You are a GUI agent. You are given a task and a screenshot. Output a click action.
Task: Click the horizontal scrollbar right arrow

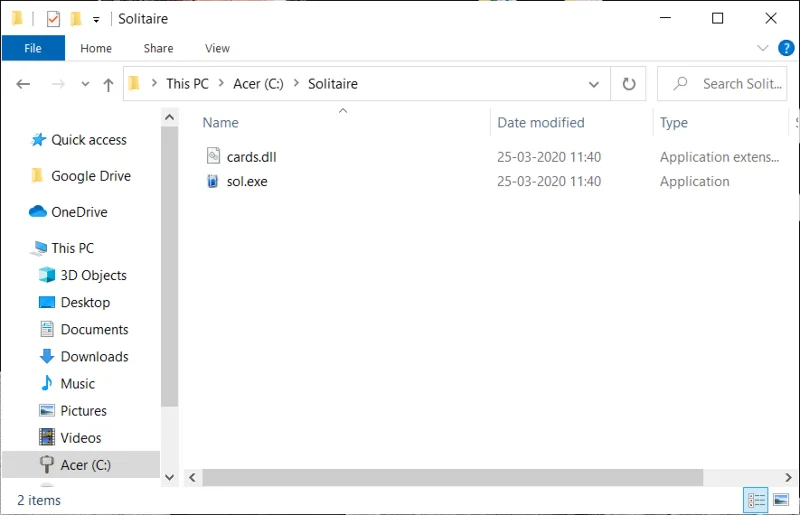coord(788,478)
